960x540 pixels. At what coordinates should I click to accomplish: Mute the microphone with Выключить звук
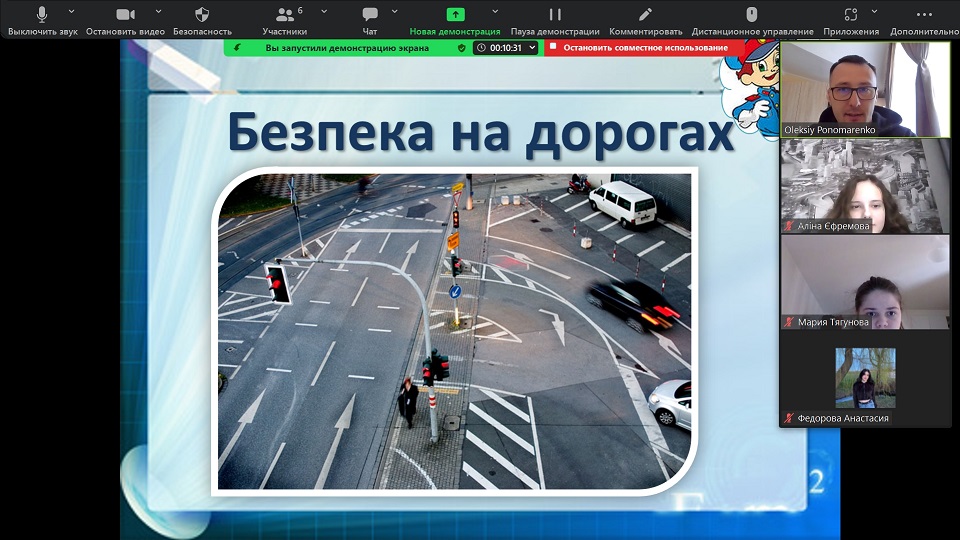pos(42,15)
